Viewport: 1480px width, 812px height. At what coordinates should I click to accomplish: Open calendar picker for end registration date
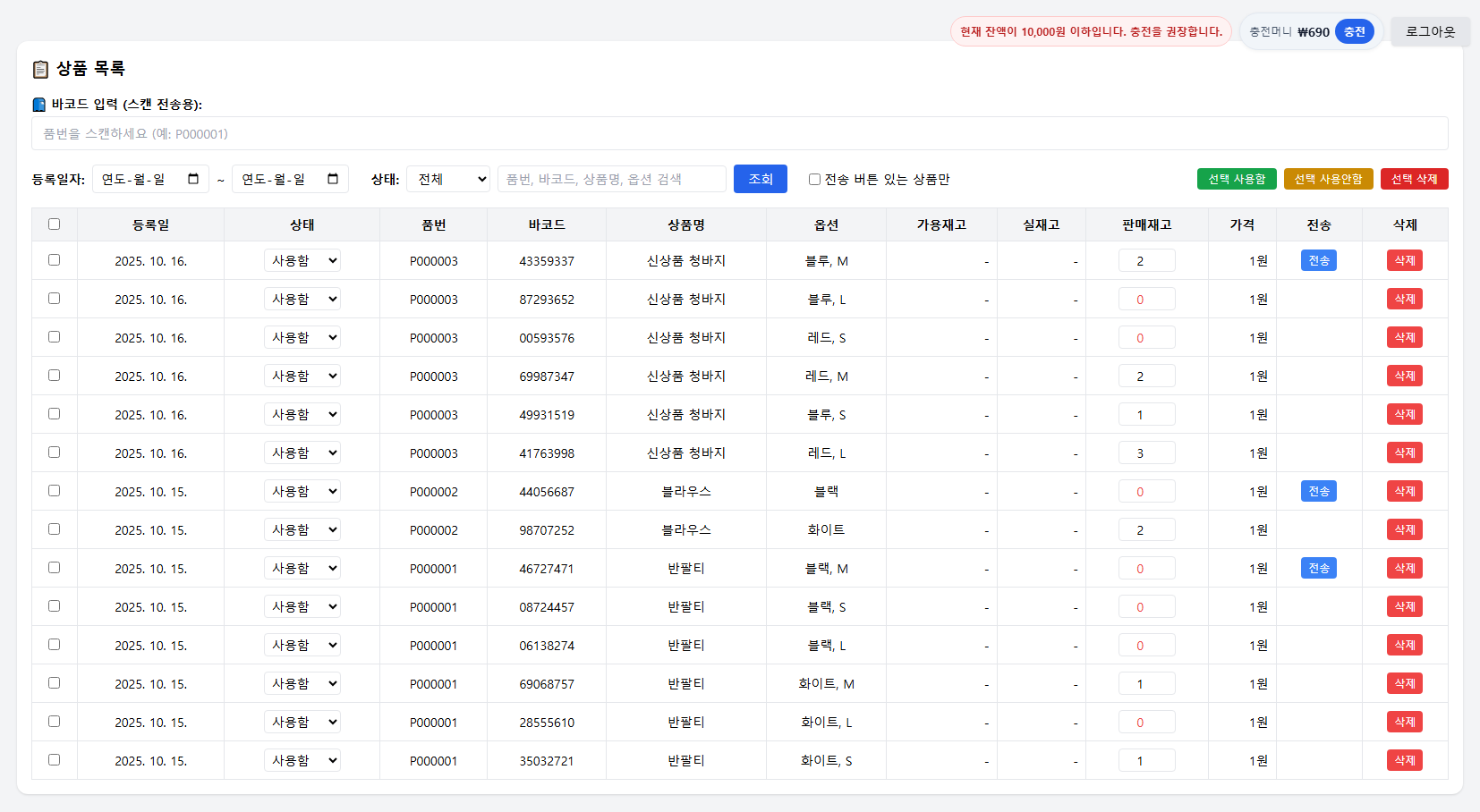coord(332,178)
